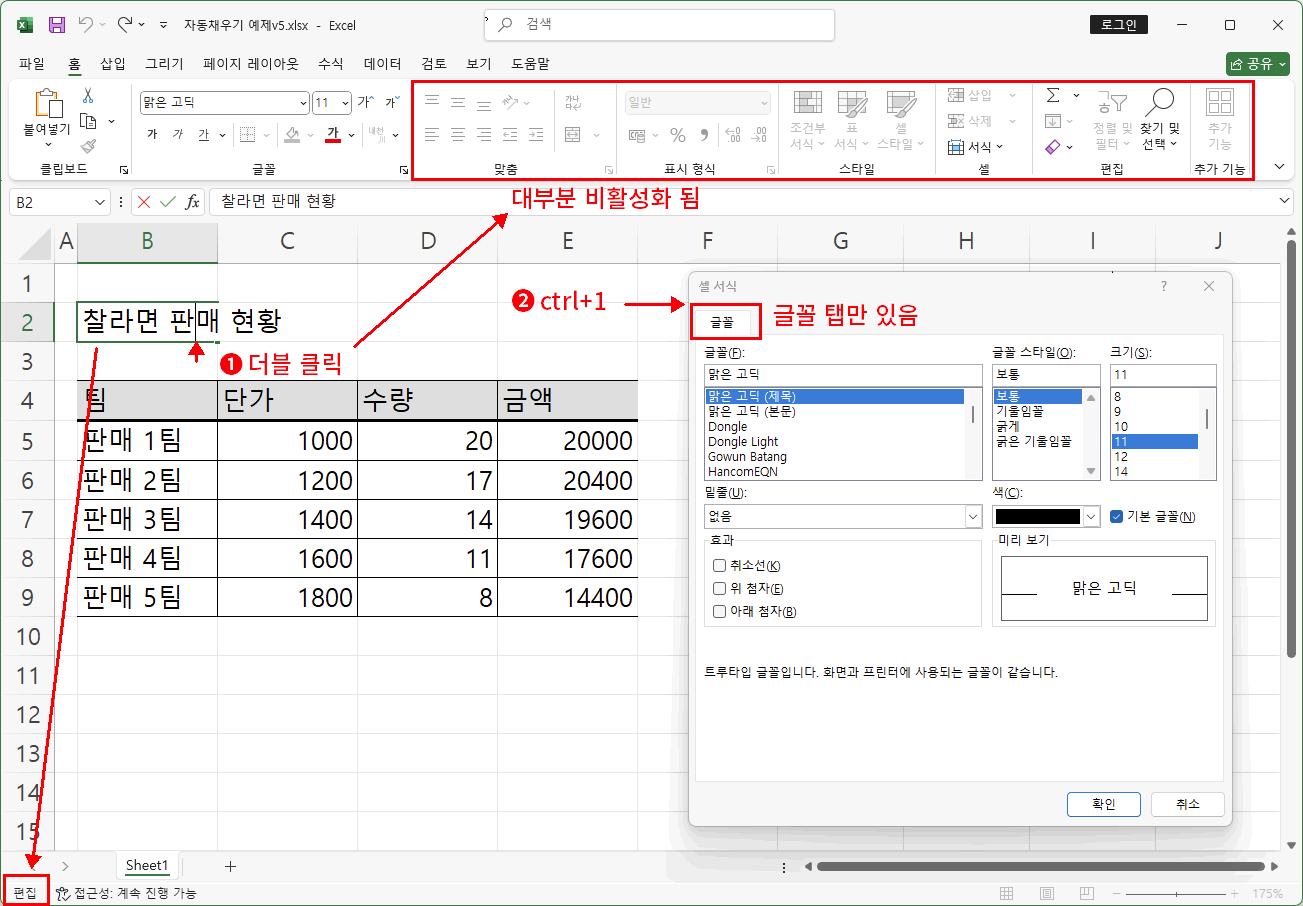Open font color palette arrow
The image size is (1303, 906).
[350, 134]
